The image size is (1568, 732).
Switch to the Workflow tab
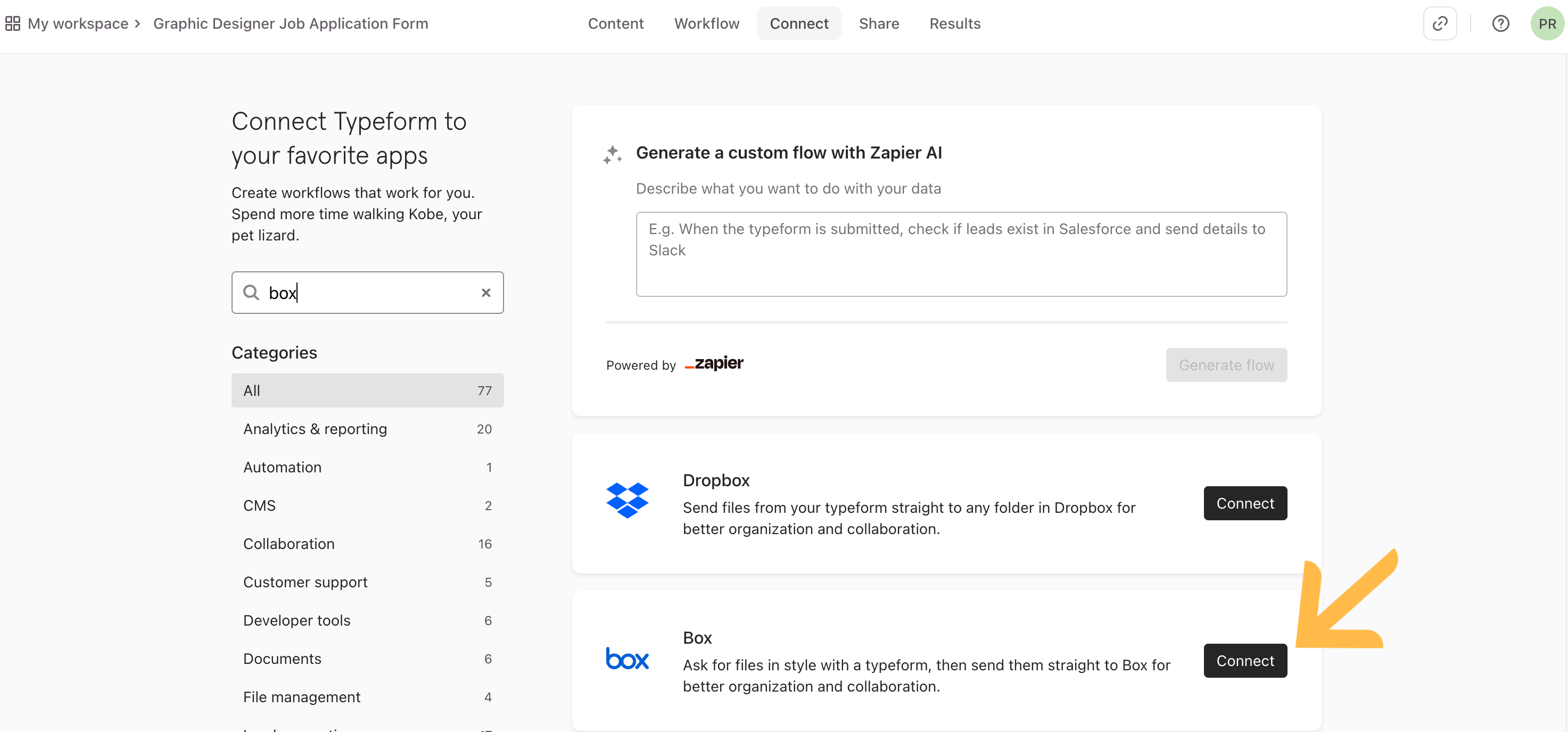pos(707,23)
